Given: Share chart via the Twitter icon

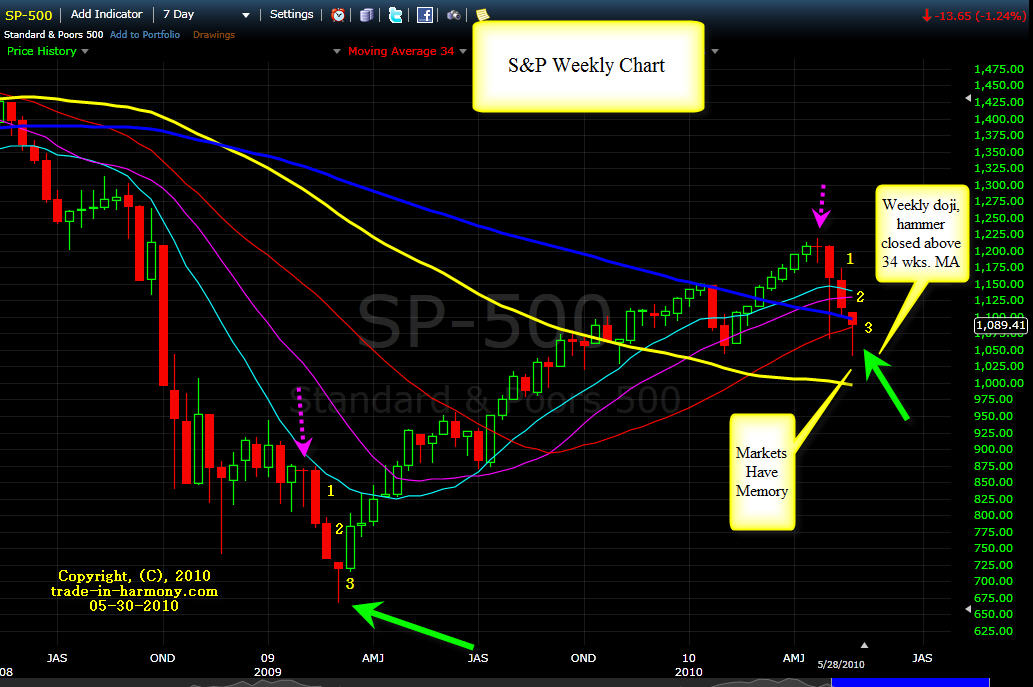Looking at the screenshot, I should click(x=395, y=14).
